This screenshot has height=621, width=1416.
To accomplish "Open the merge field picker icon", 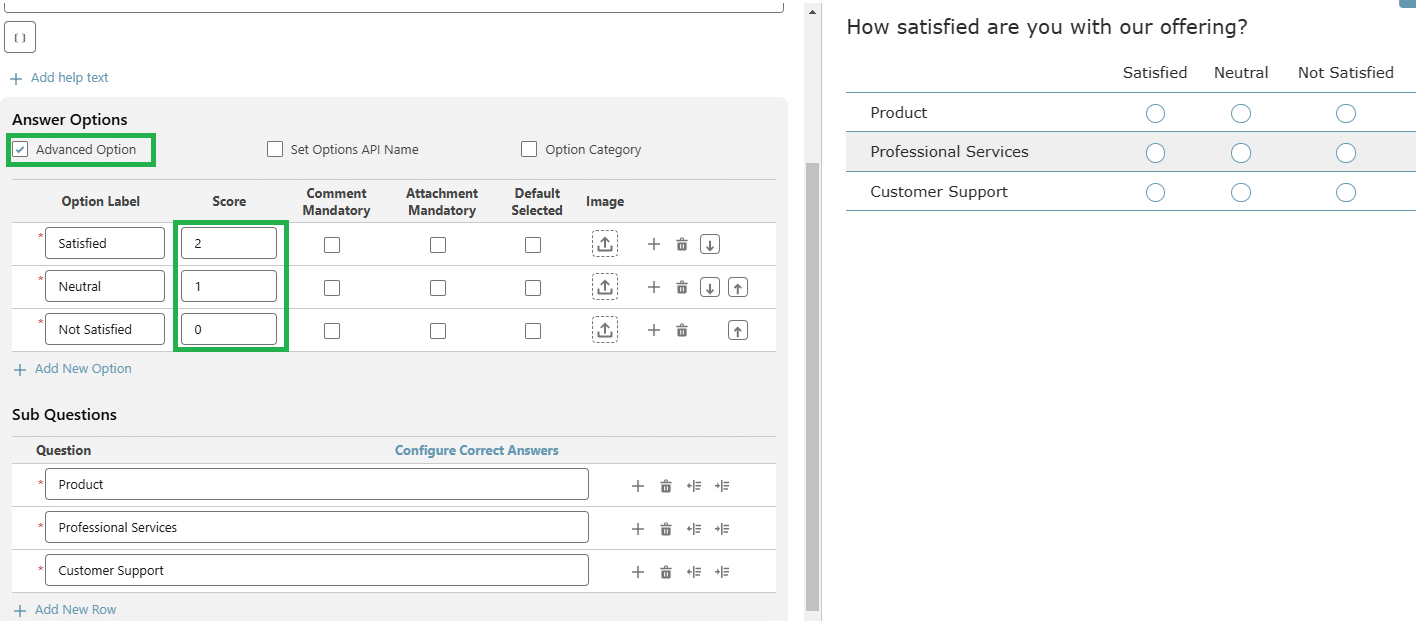I will 20,37.
